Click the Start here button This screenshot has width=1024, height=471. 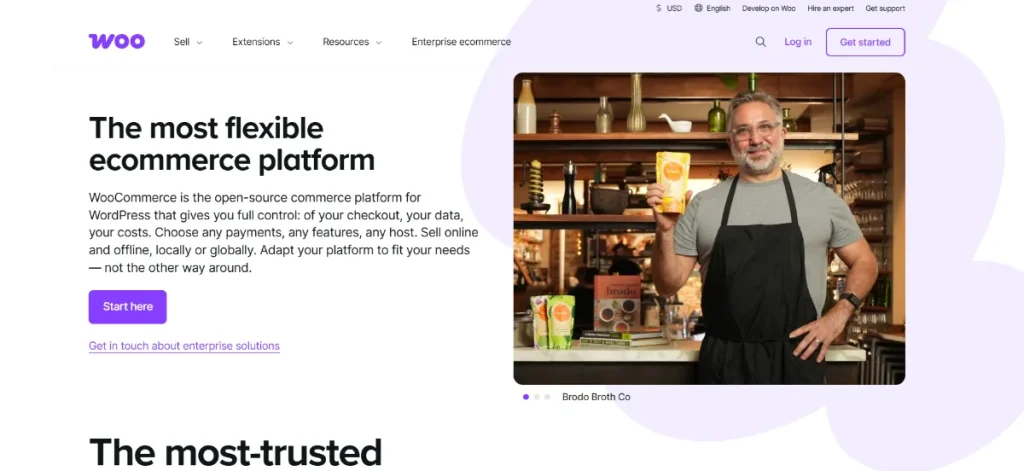click(128, 306)
